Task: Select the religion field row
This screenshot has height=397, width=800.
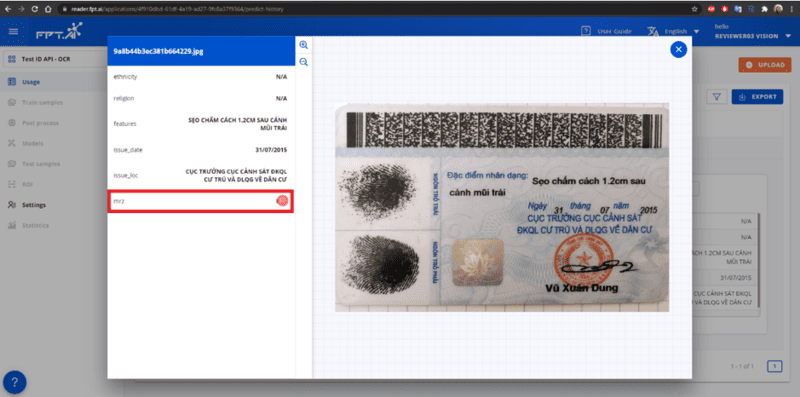Action: click(201, 98)
